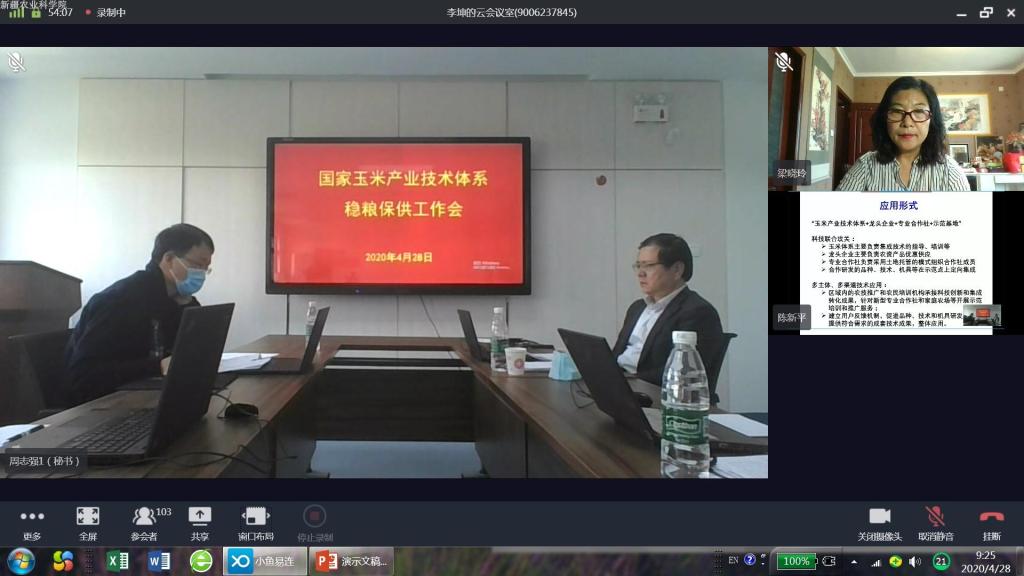Switch to the 小鱼易连 taskbar window
This screenshot has height=576, width=1024.
pos(266,561)
